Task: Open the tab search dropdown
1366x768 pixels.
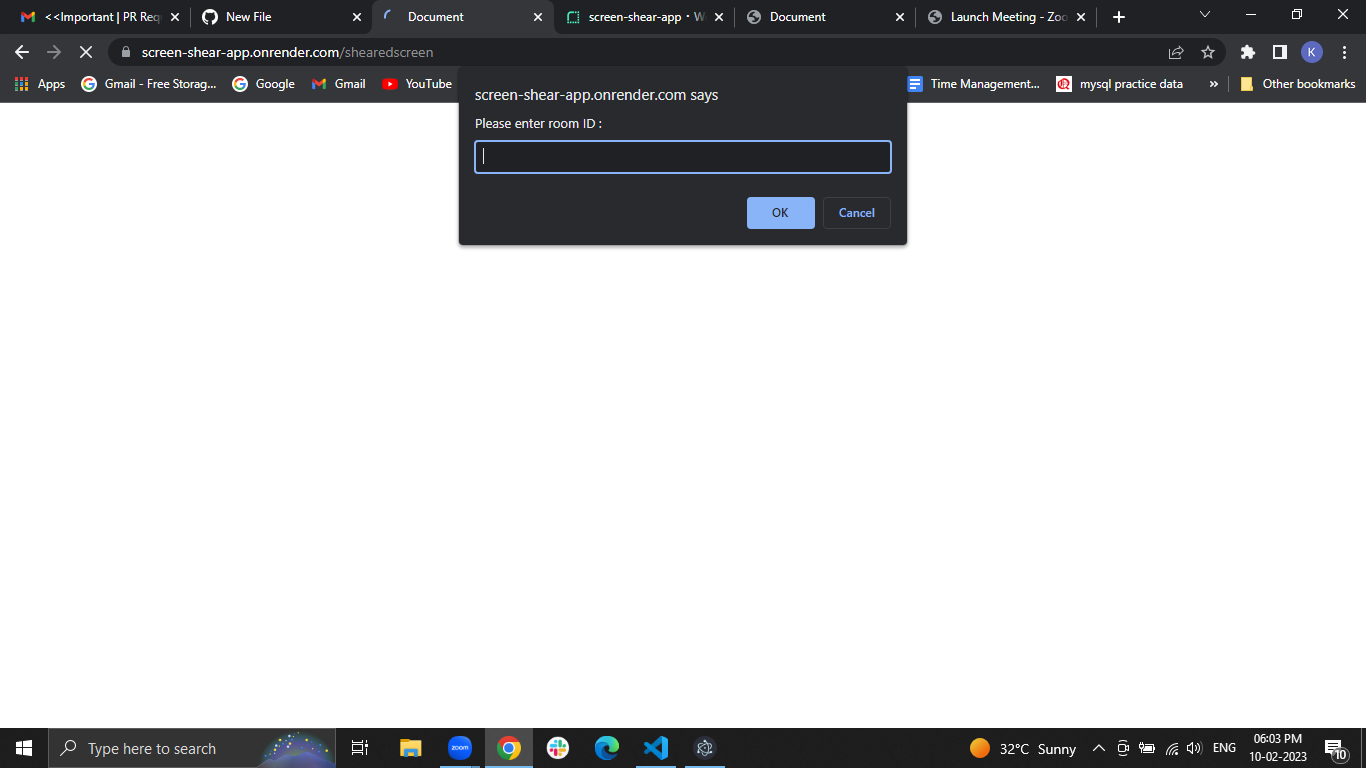Action: coord(1204,15)
